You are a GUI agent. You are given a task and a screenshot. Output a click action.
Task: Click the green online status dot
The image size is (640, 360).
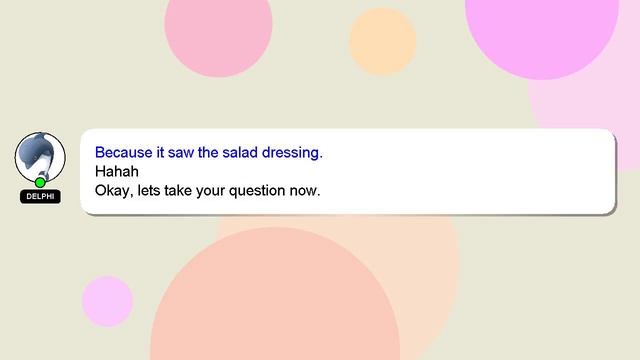tap(40, 182)
